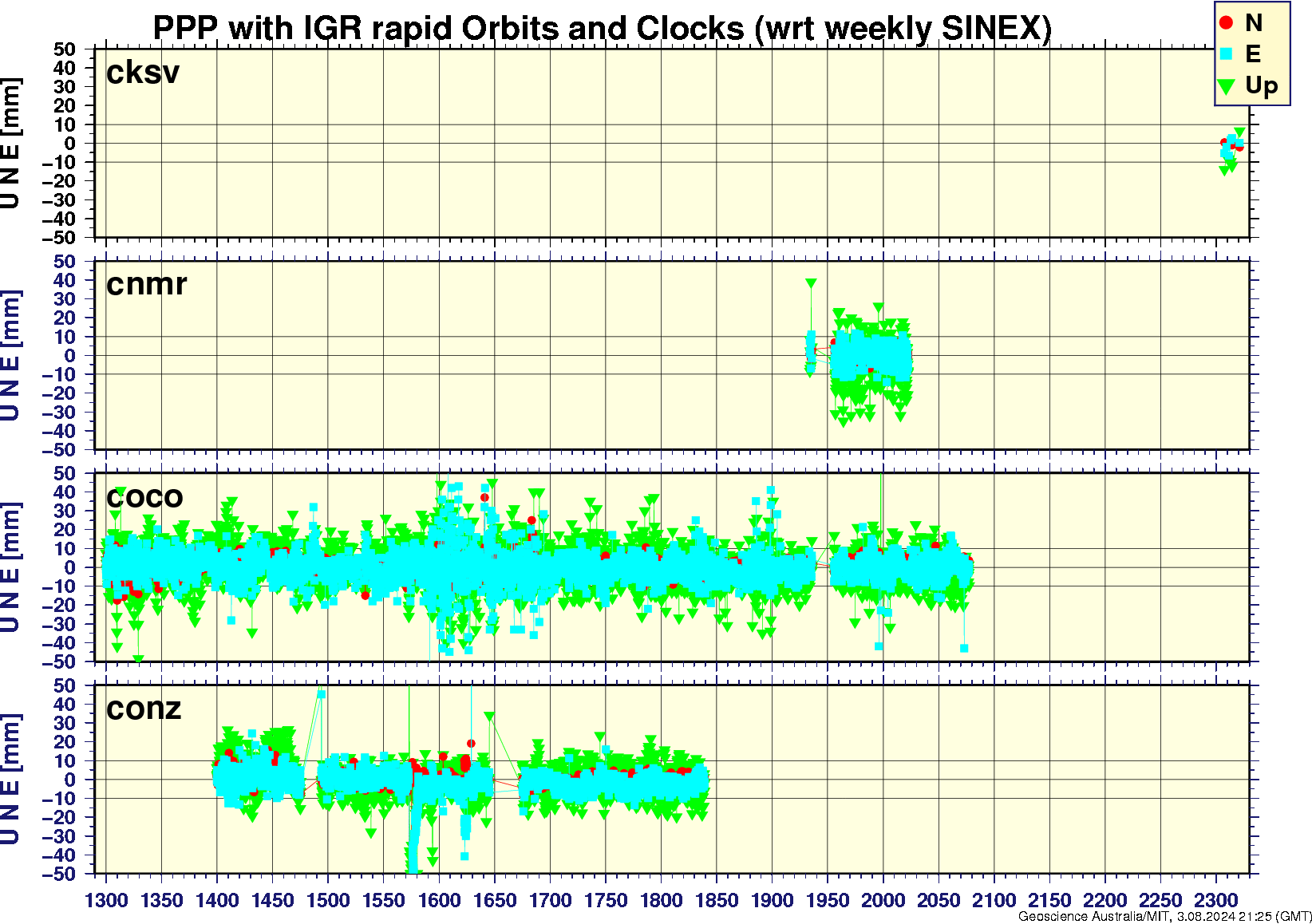
Task: Click y-axis label 50 of cksv panel
Action: pyautogui.click(x=65, y=49)
